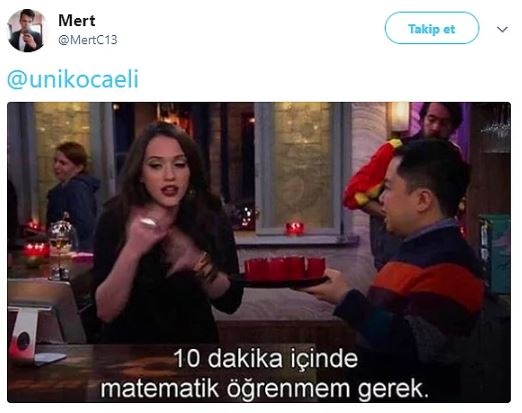Click the red candle on the windowsill
Screen dimensions: 522x413
[295, 228]
